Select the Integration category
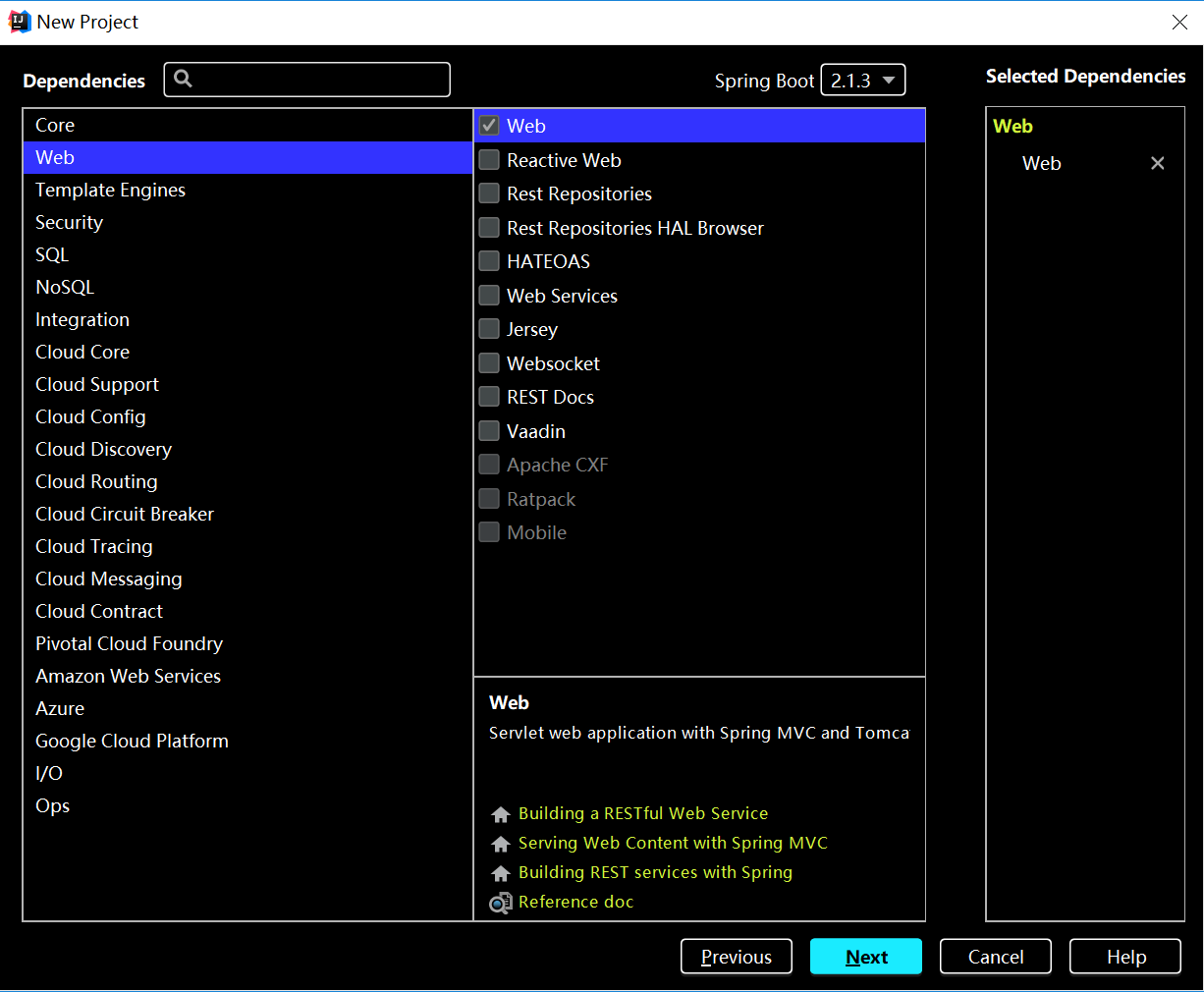The width and height of the screenshot is (1204, 992). coord(247,319)
